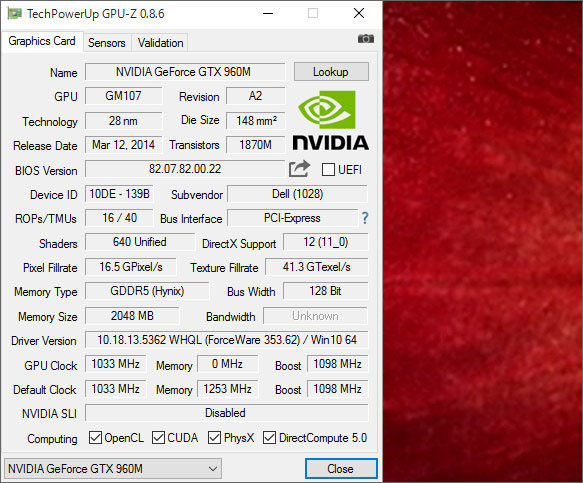This screenshot has width=583, height=483.
Task: Select the Graphics Card tab
Action: click(42, 41)
